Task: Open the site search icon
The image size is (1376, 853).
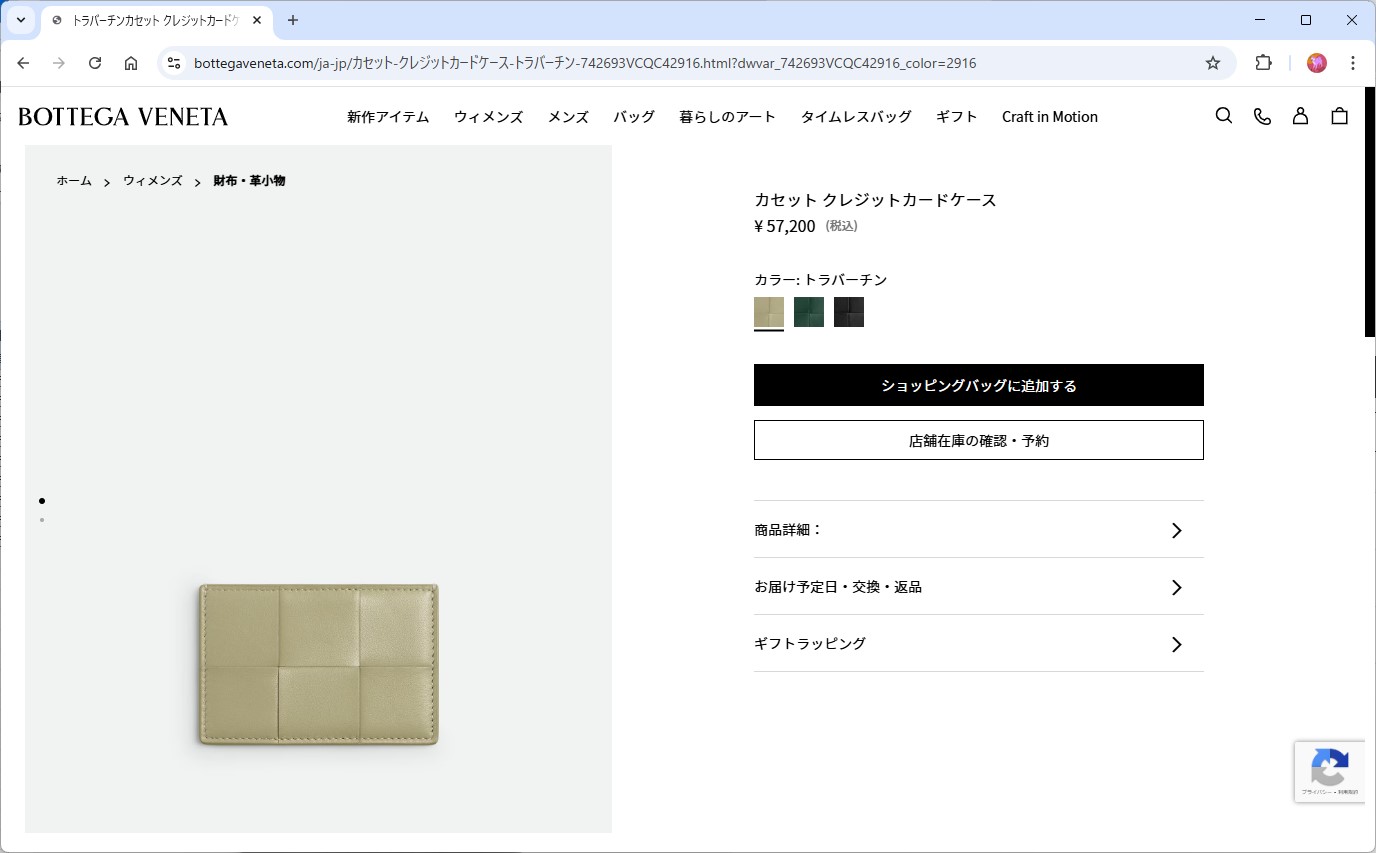Action: (1224, 116)
